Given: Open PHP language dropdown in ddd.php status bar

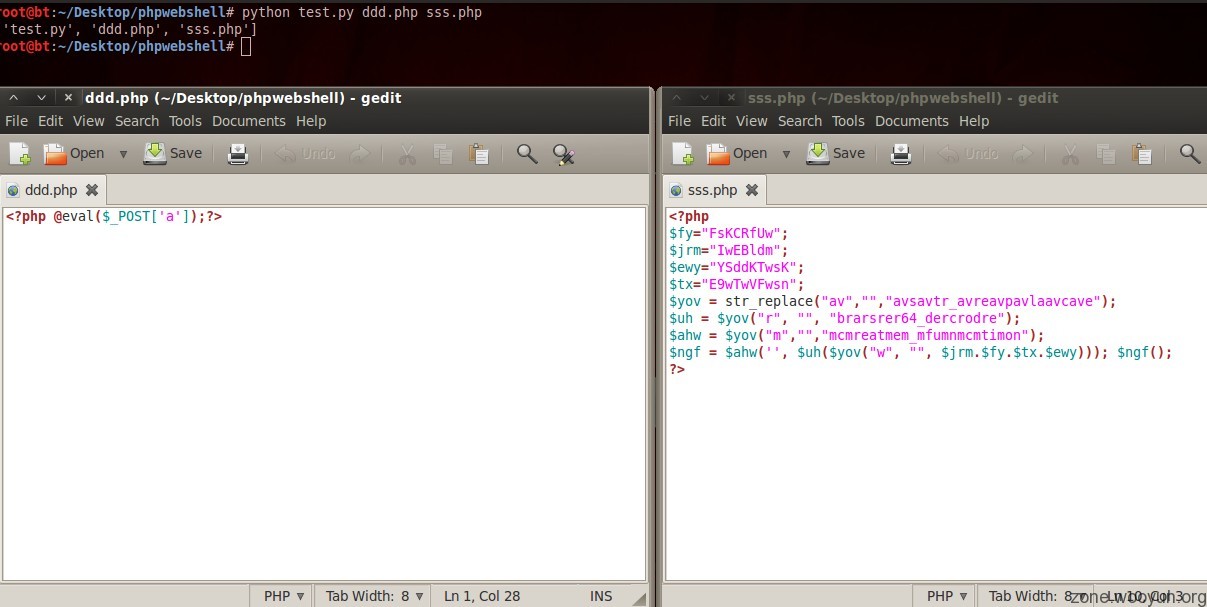Looking at the screenshot, I should tap(283, 596).
